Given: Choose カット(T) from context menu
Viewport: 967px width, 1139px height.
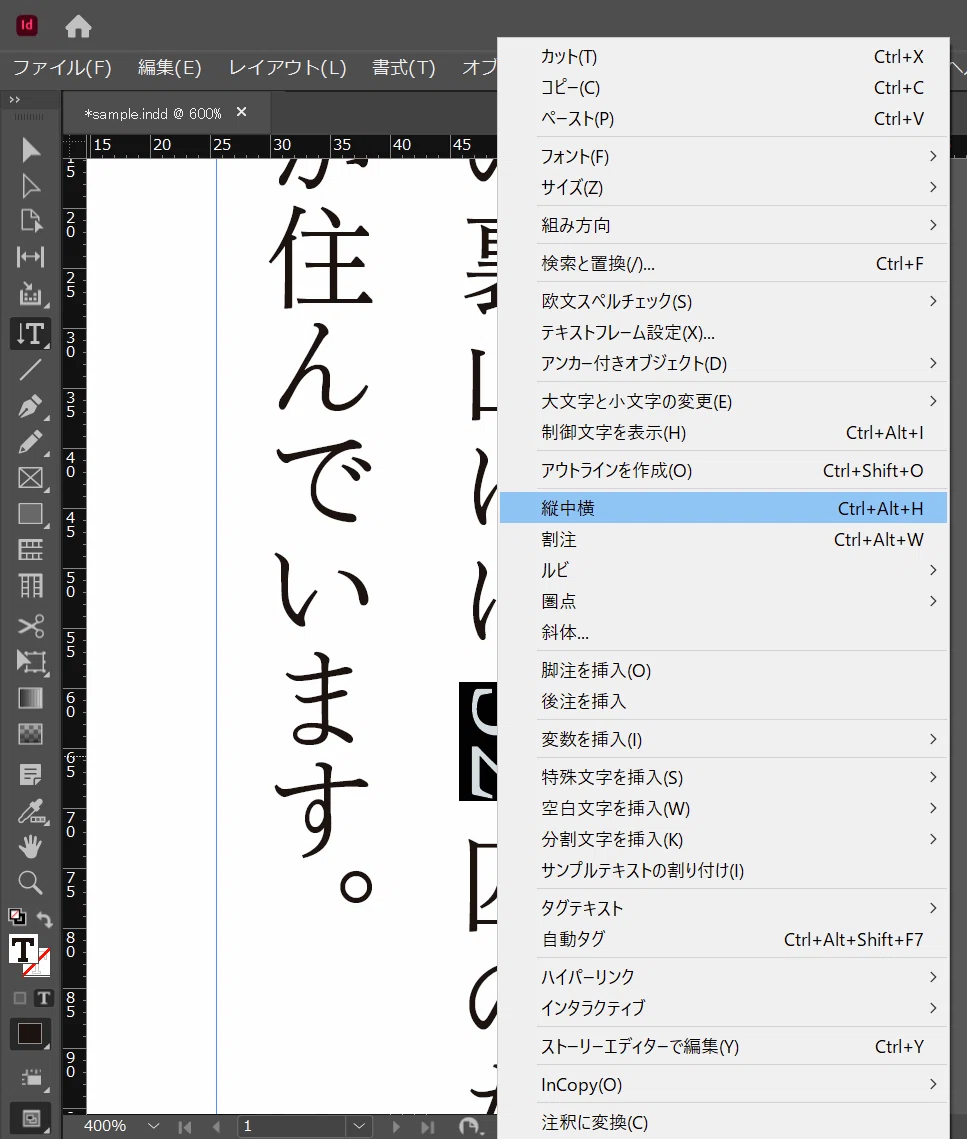Looking at the screenshot, I should tap(724, 57).
